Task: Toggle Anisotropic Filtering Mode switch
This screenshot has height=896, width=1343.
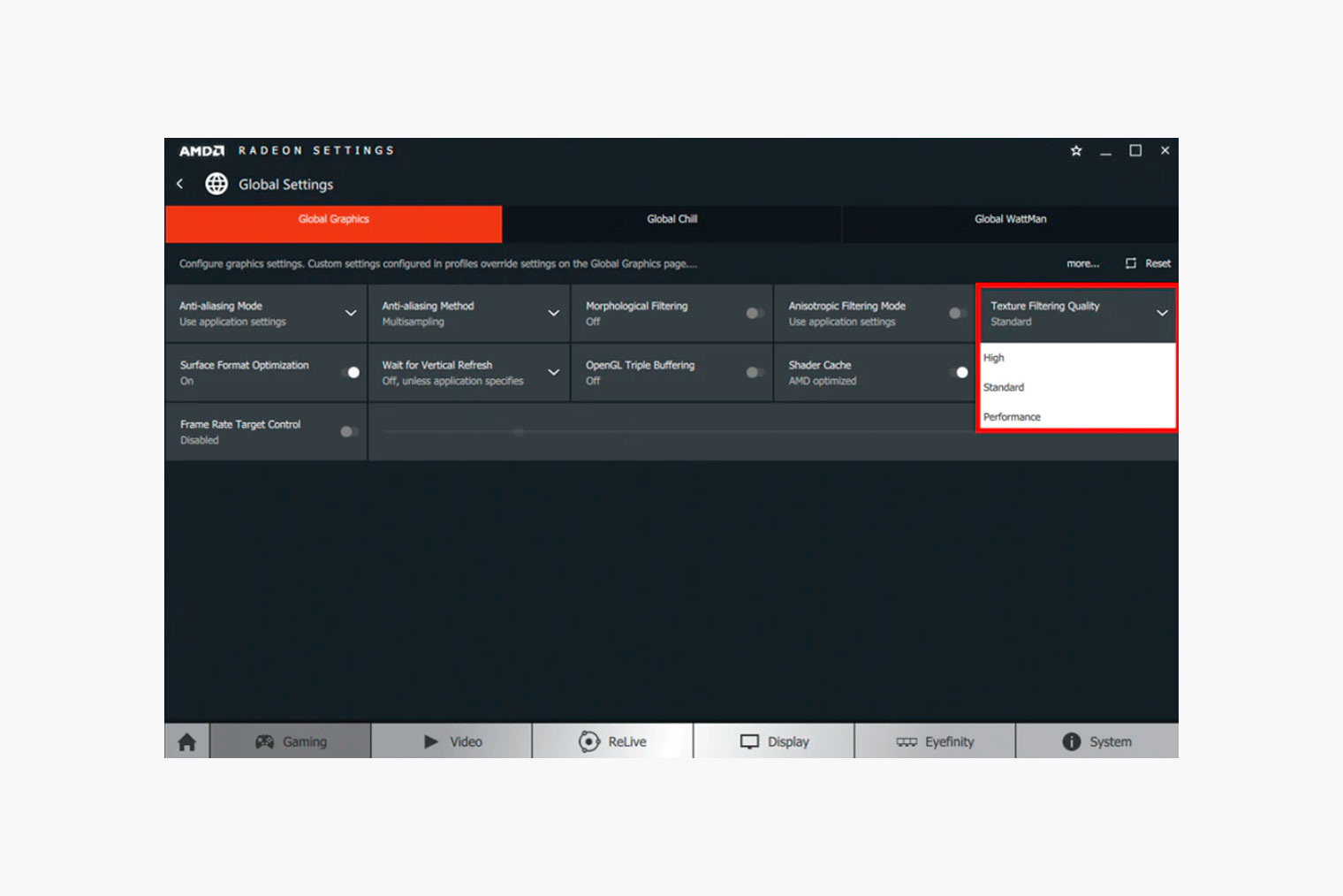Action: [x=958, y=313]
